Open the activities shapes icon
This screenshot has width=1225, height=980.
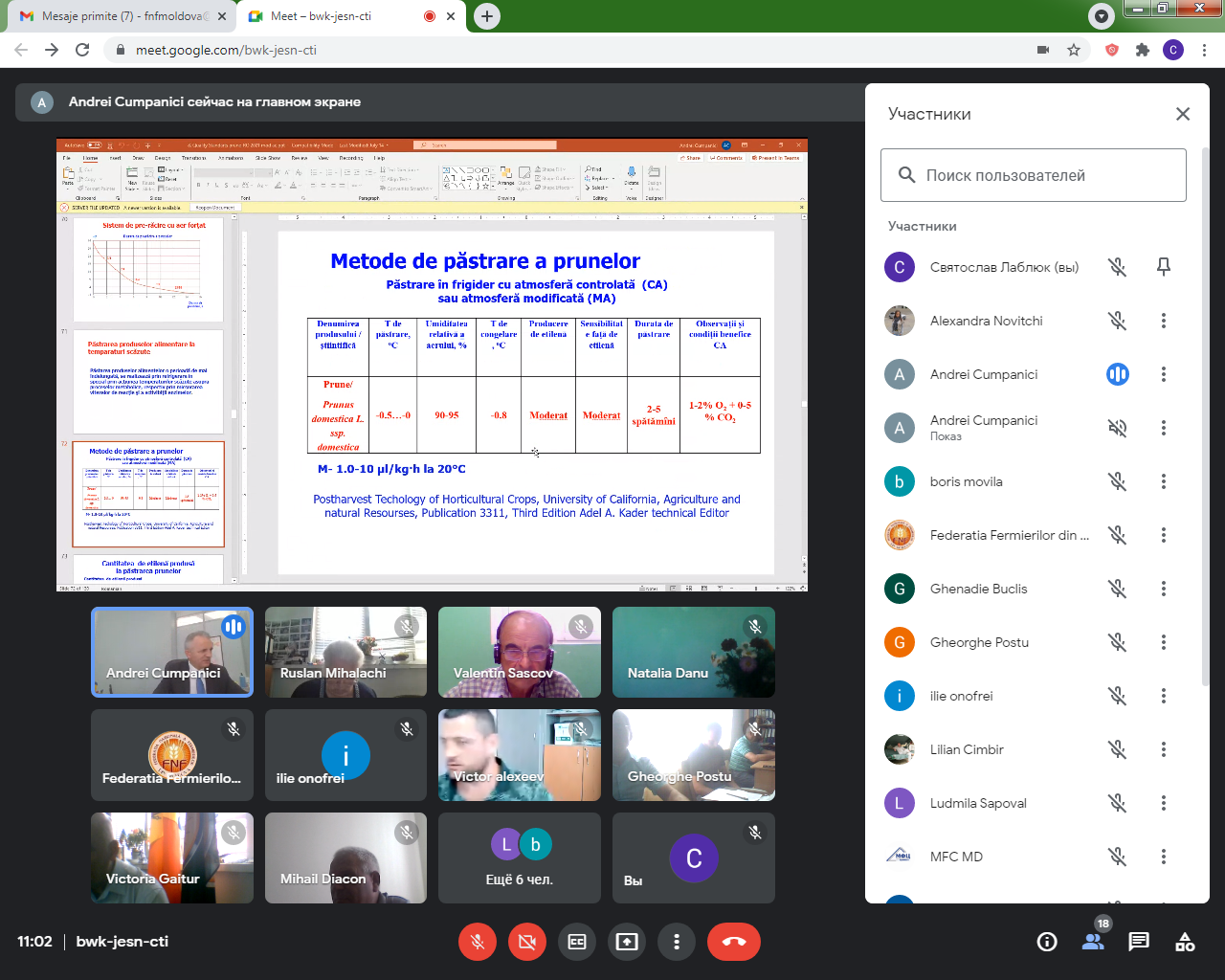point(1185,942)
